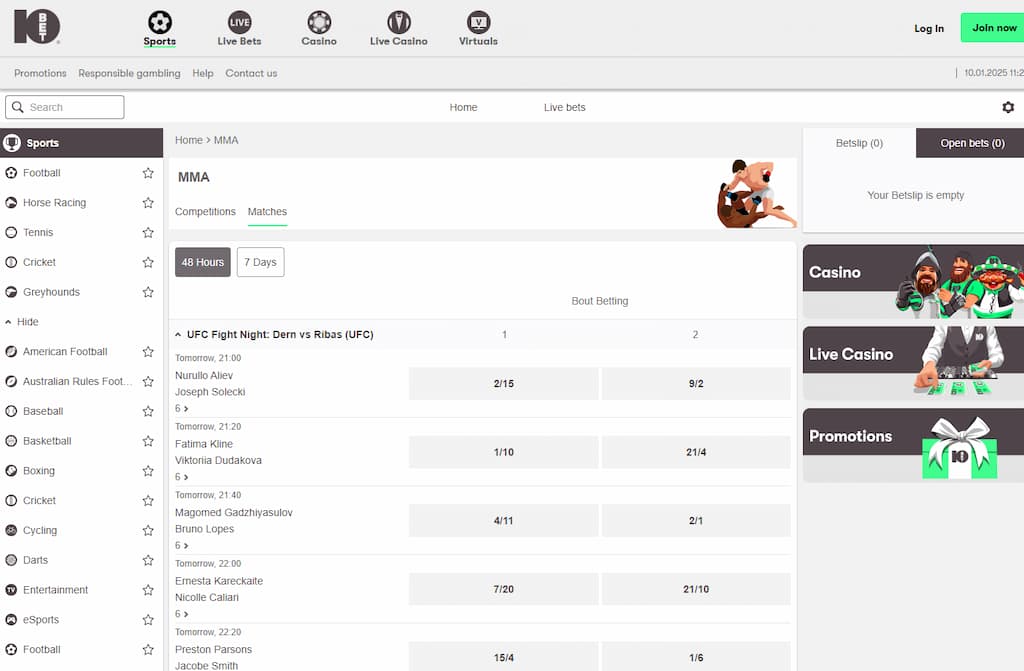1024x671 pixels.
Task: Favorite Darts with its star
Action: pos(148,560)
